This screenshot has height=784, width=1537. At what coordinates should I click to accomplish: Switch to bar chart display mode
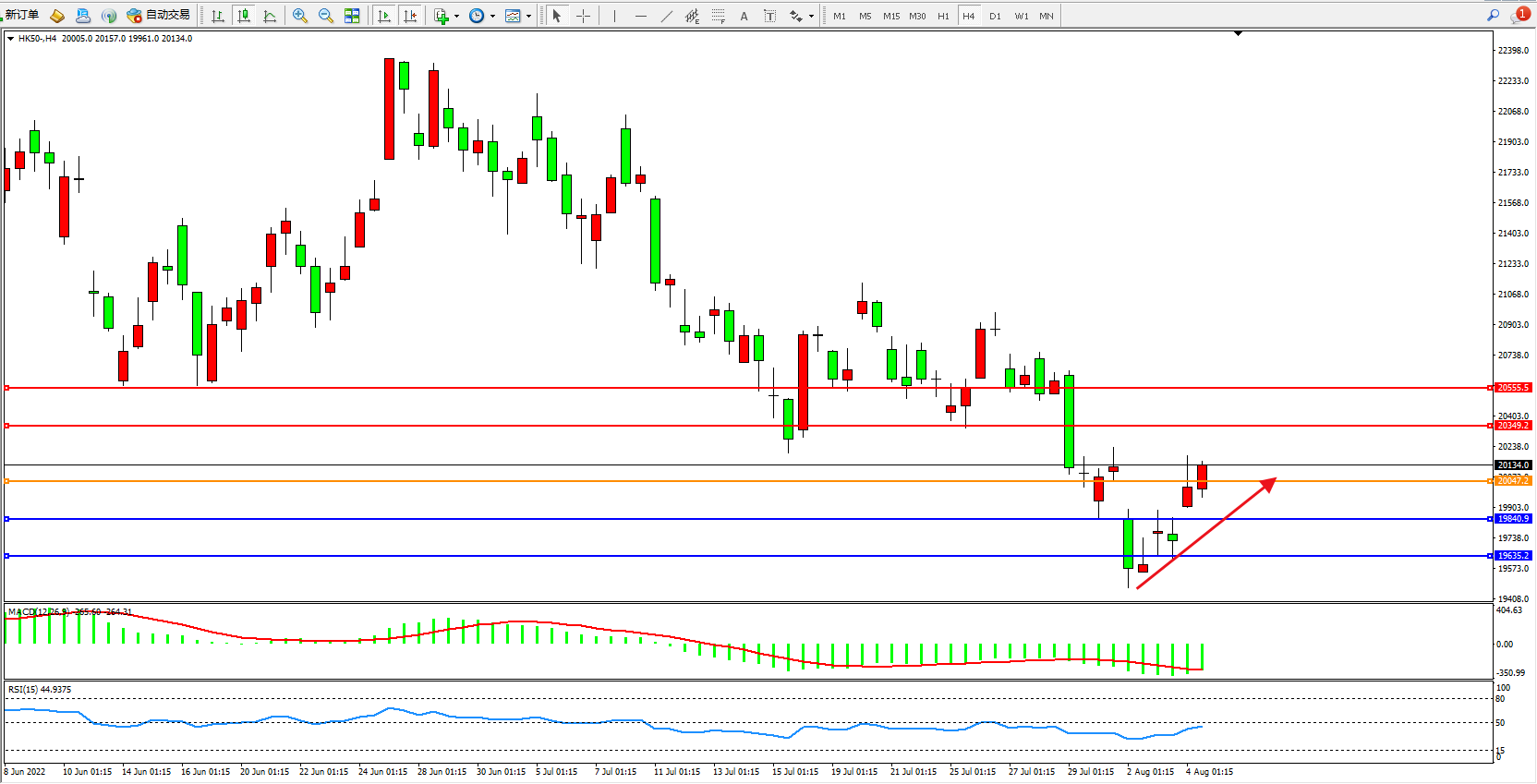[218, 16]
